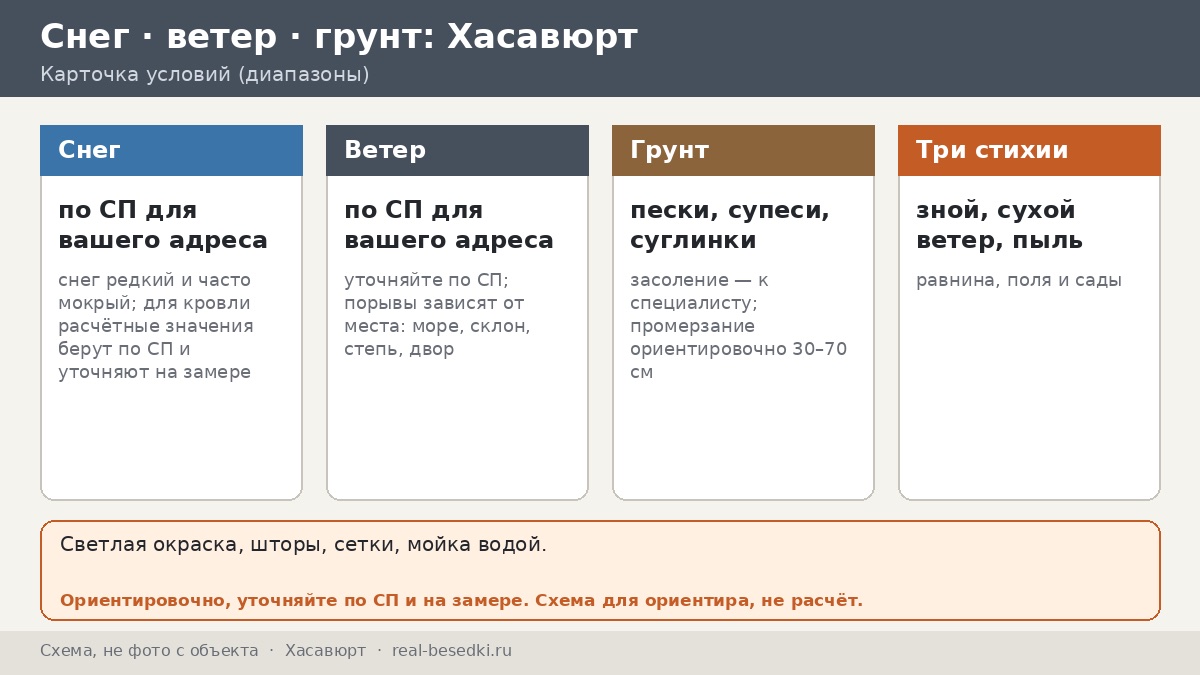The height and width of the screenshot is (675, 1200).
Task: Click description 'снег редкий и часто мокрый'
Action: pyautogui.click(x=156, y=326)
